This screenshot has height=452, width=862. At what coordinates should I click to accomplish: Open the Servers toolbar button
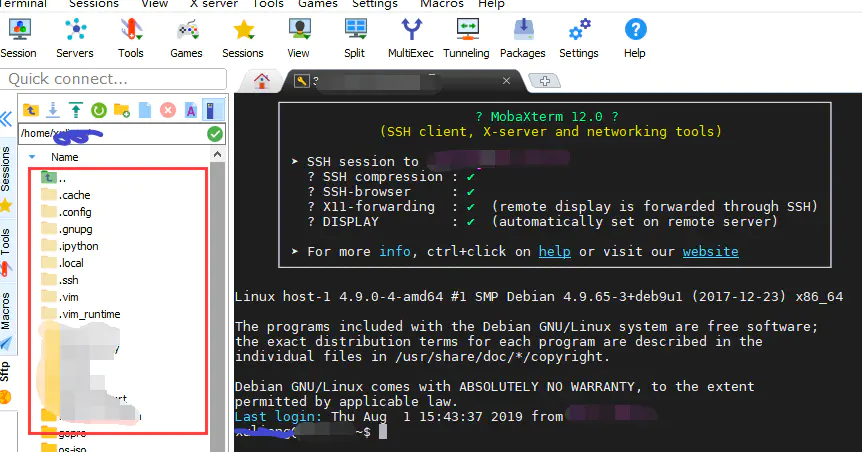[75, 38]
